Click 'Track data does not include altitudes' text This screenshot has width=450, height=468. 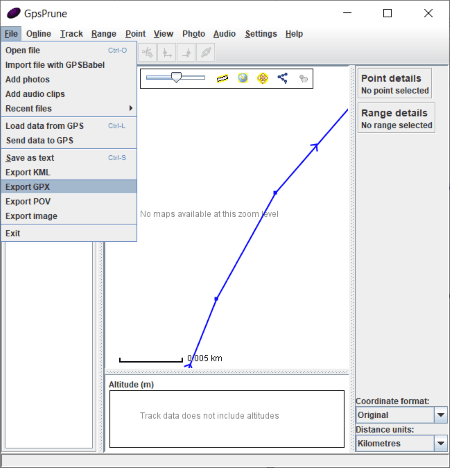[209, 416]
